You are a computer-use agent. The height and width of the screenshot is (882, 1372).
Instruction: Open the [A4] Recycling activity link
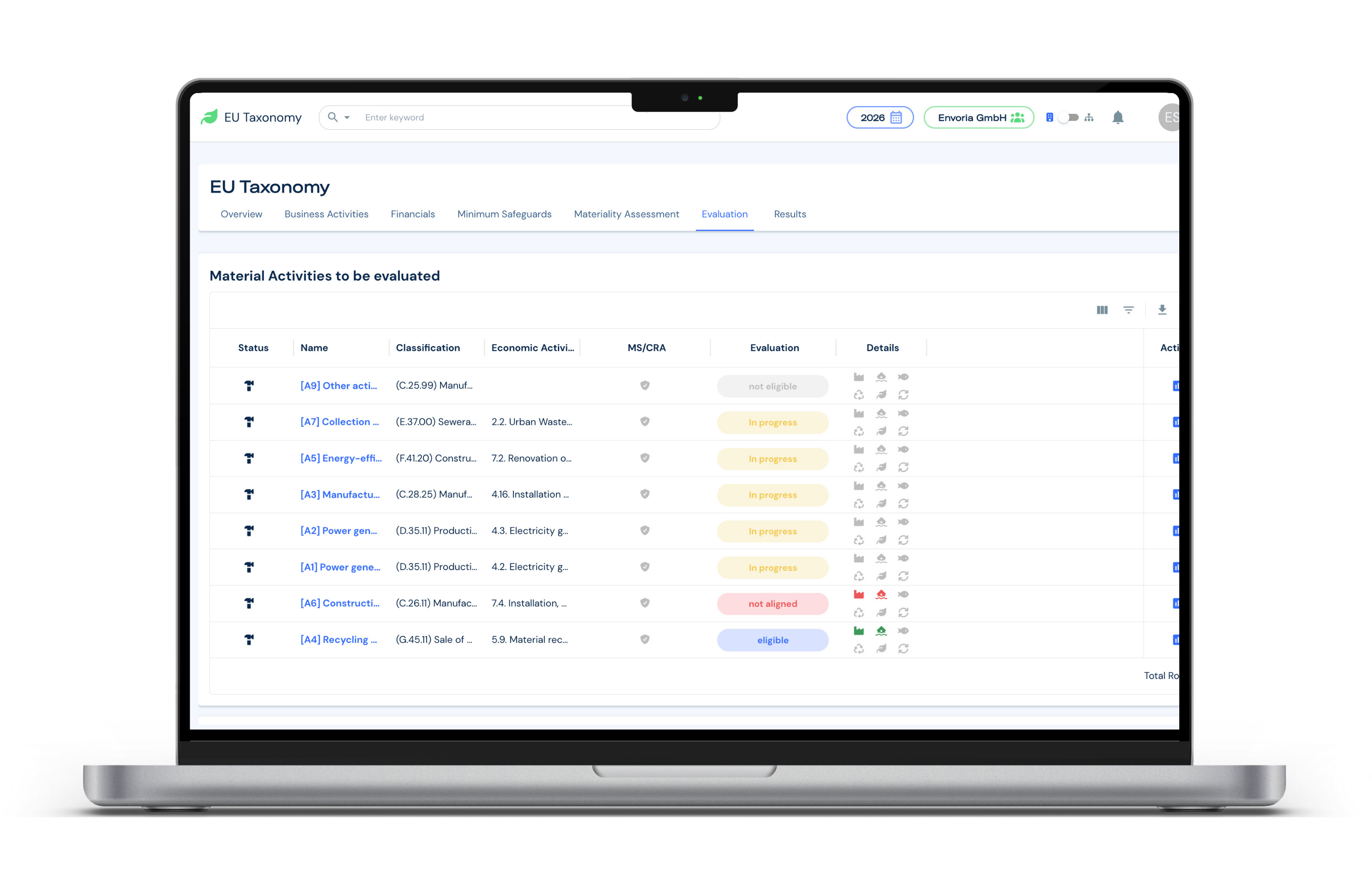click(x=338, y=640)
